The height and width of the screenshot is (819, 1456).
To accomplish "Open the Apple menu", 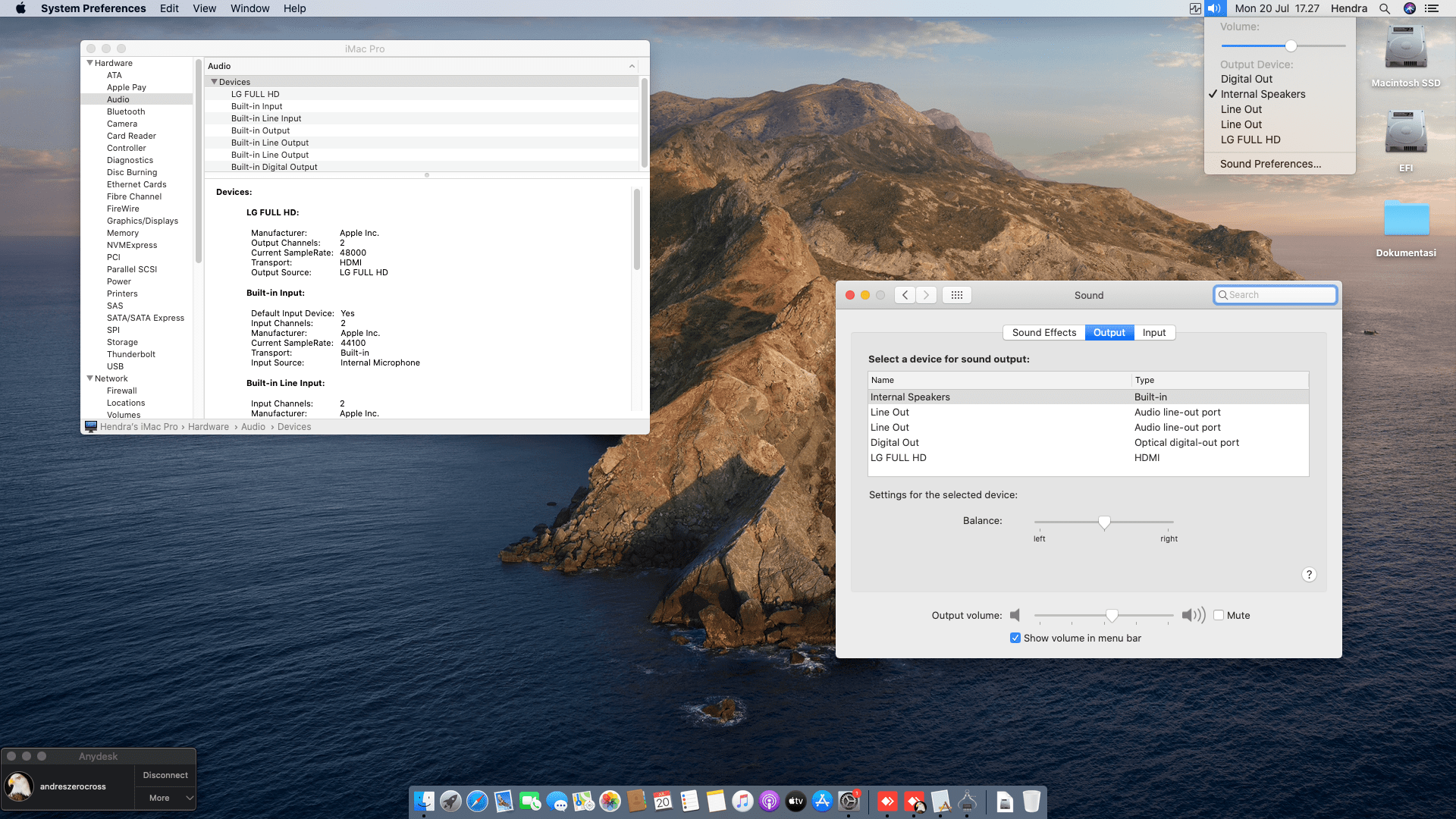I will pyautogui.click(x=20, y=8).
